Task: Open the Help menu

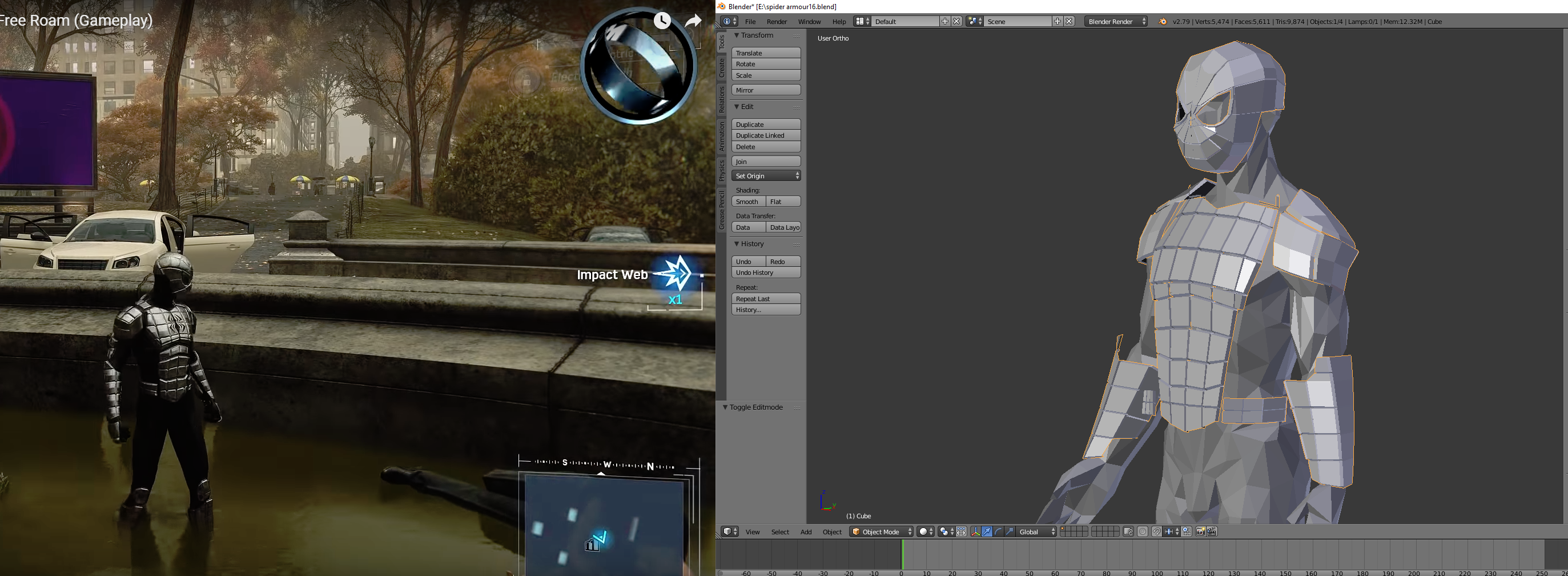Action: coord(839,21)
